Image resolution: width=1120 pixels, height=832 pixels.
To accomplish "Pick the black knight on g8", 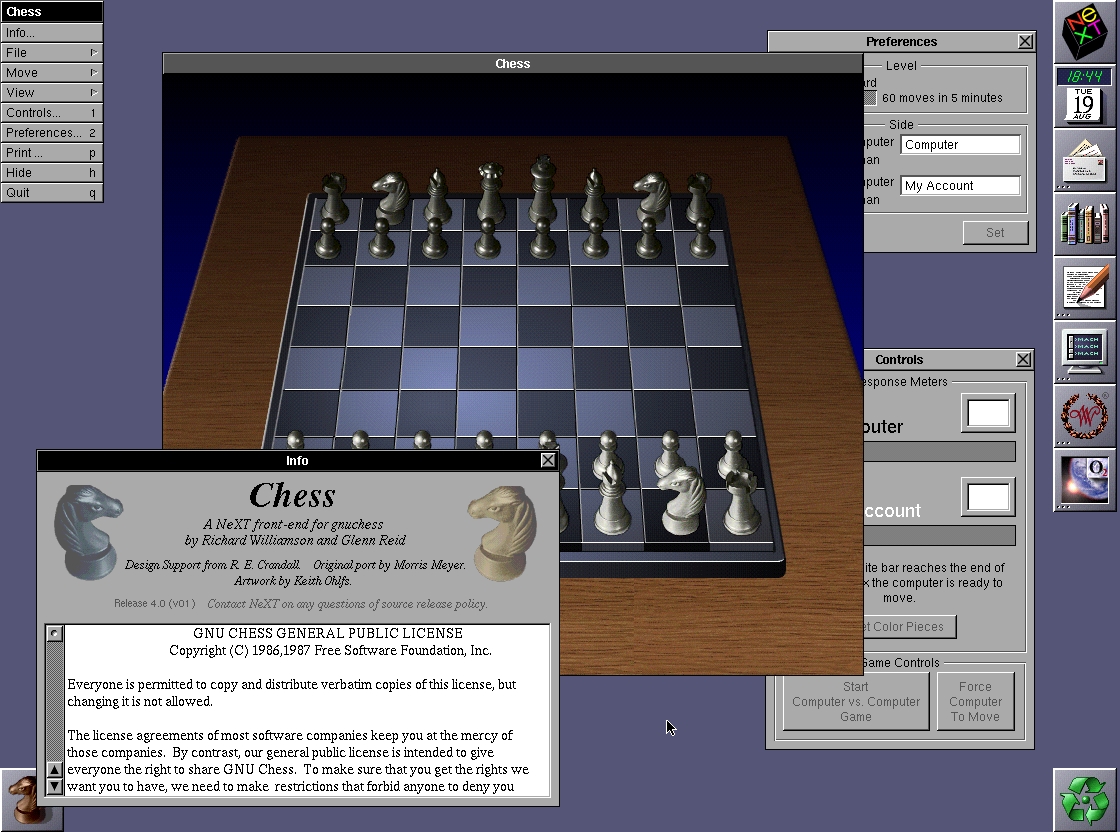I will point(651,196).
